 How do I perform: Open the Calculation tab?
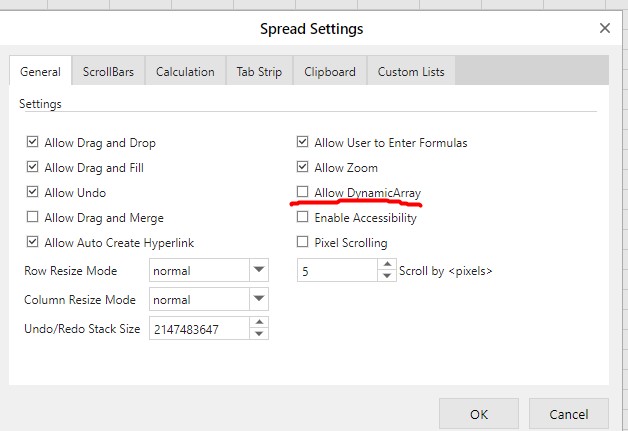(x=185, y=72)
